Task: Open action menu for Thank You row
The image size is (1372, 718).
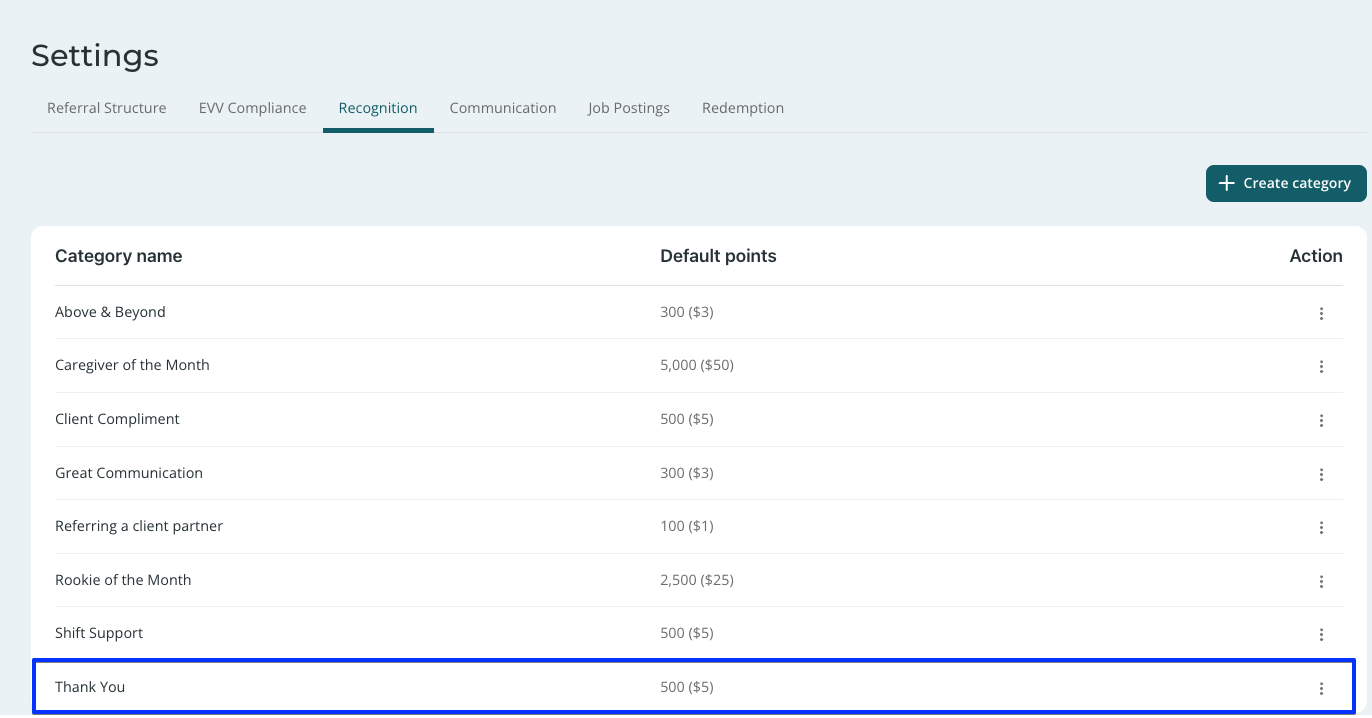Action: pos(1321,688)
